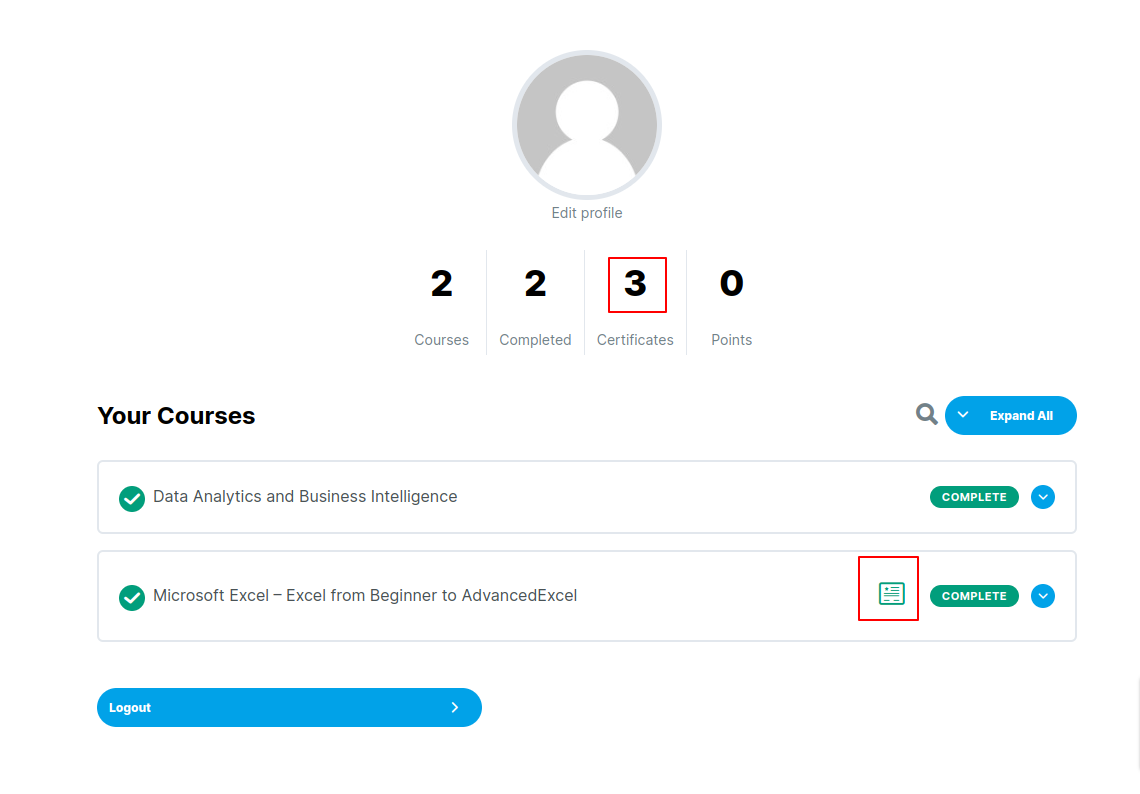Screen dimensions: 1140x794
Task: Open the Data Analytics and Business Intelligence title
Action: [305, 497]
